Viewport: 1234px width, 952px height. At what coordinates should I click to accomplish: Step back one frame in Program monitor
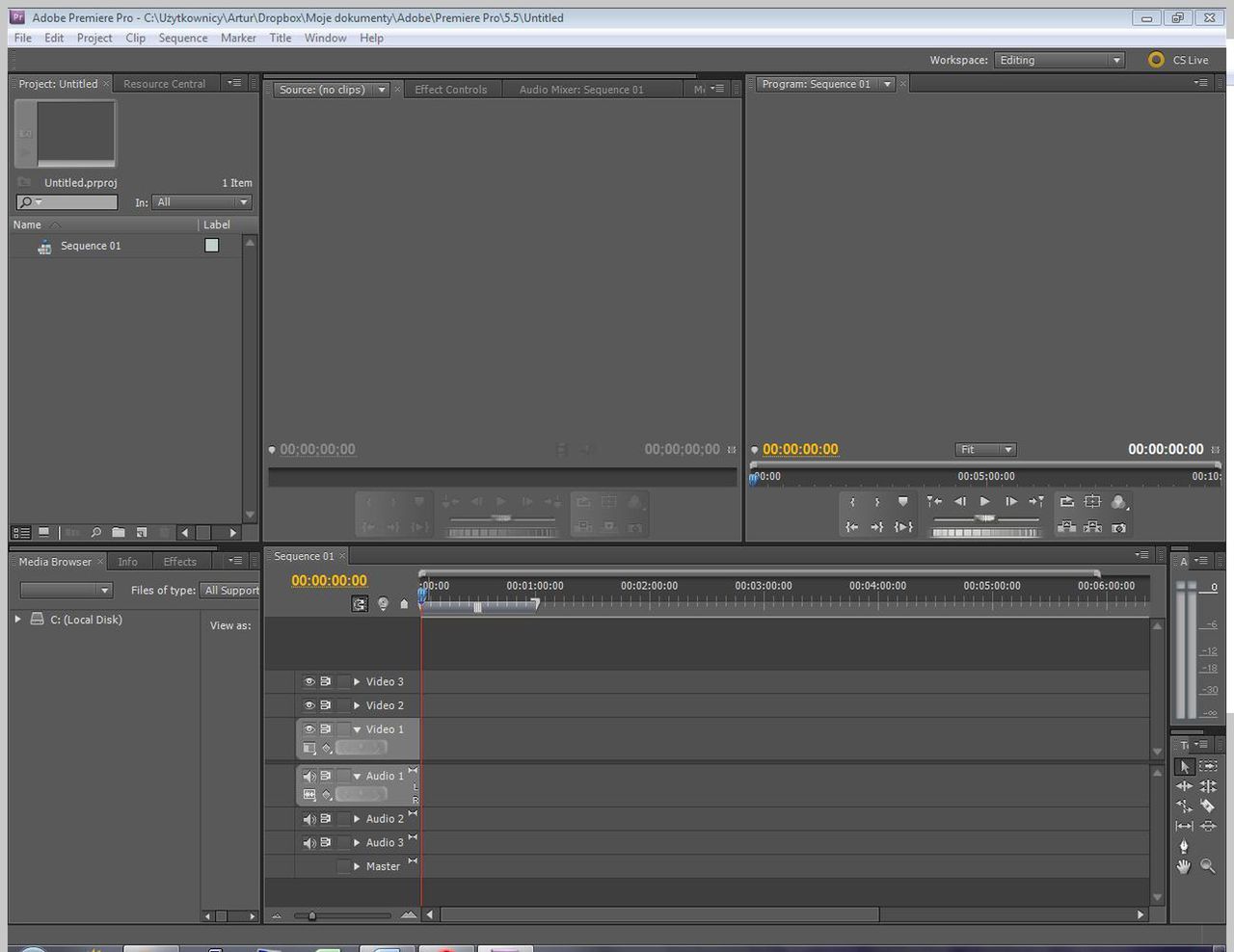coord(960,501)
